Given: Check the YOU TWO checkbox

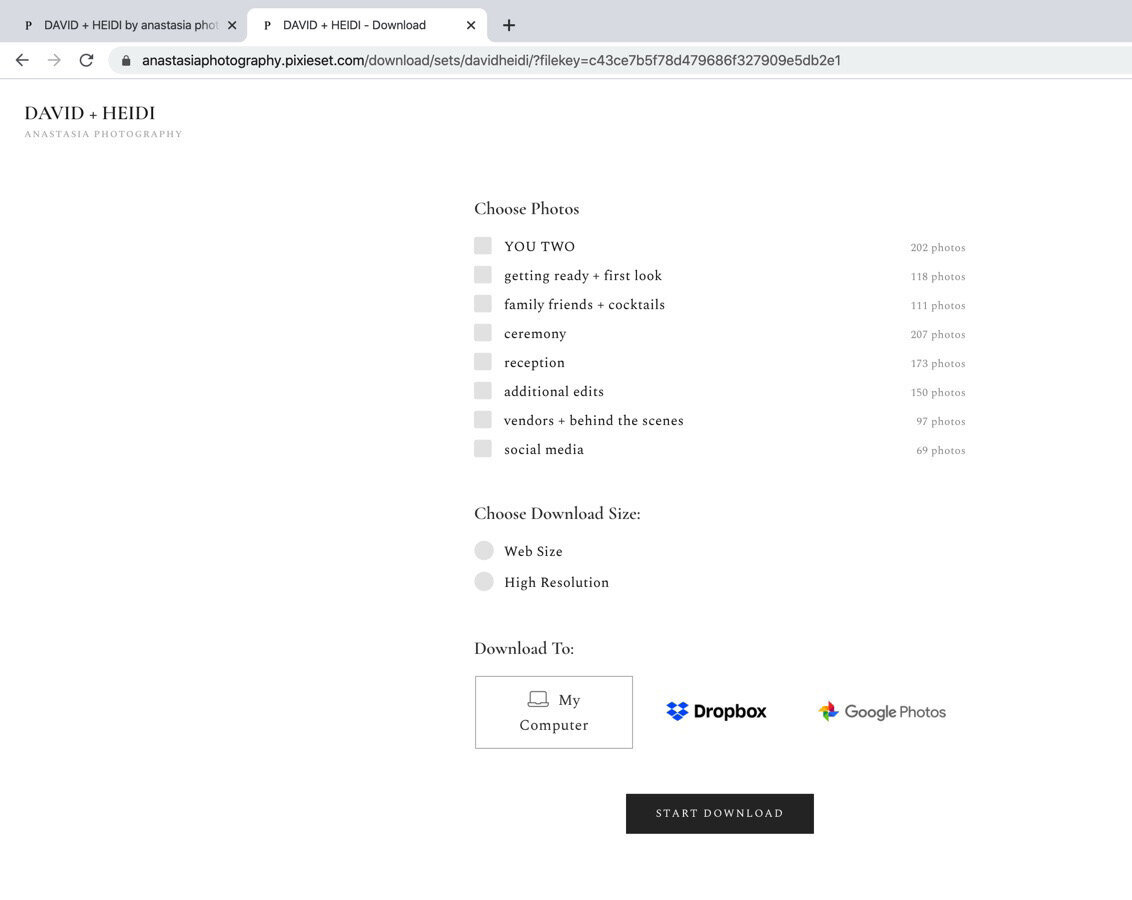Looking at the screenshot, I should pyautogui.click(x=483, y=245).
